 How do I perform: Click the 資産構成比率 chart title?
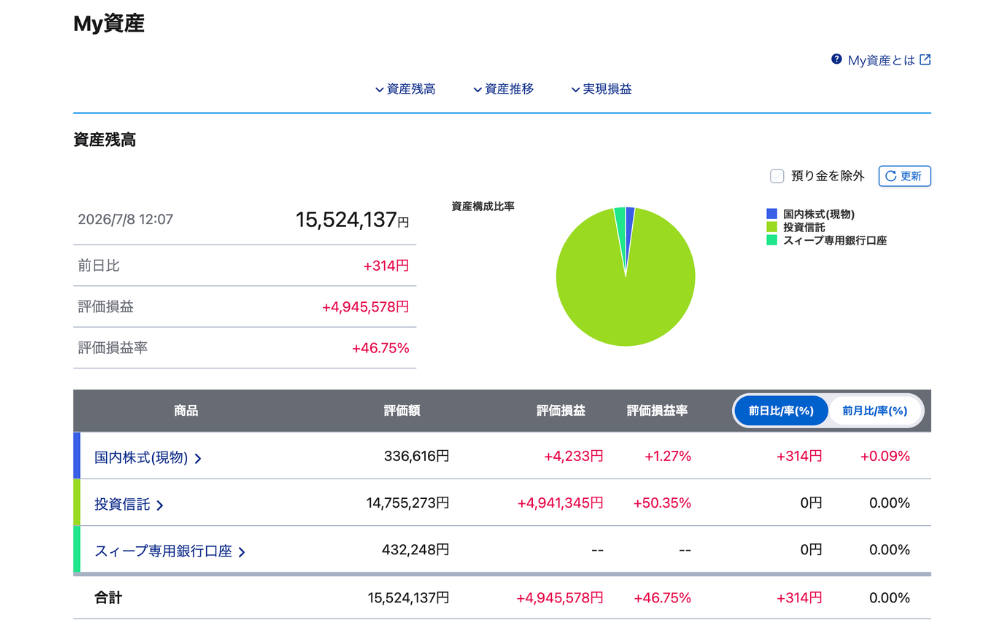pos(483,206)
